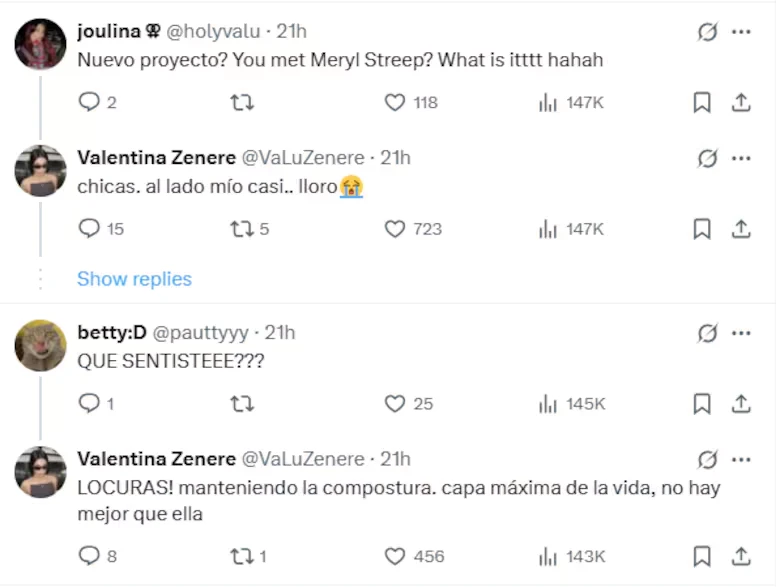This screenshot has height=587, width=780.
Task: Bookmark Valentina's 'chicas. al lado mío' tweet
Action: pos(702,229)
